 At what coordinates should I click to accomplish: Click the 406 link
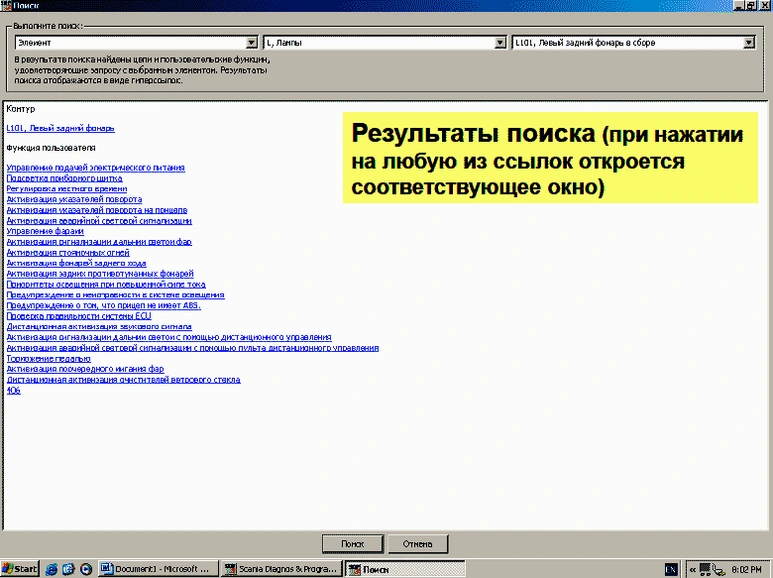coord(13,390)
